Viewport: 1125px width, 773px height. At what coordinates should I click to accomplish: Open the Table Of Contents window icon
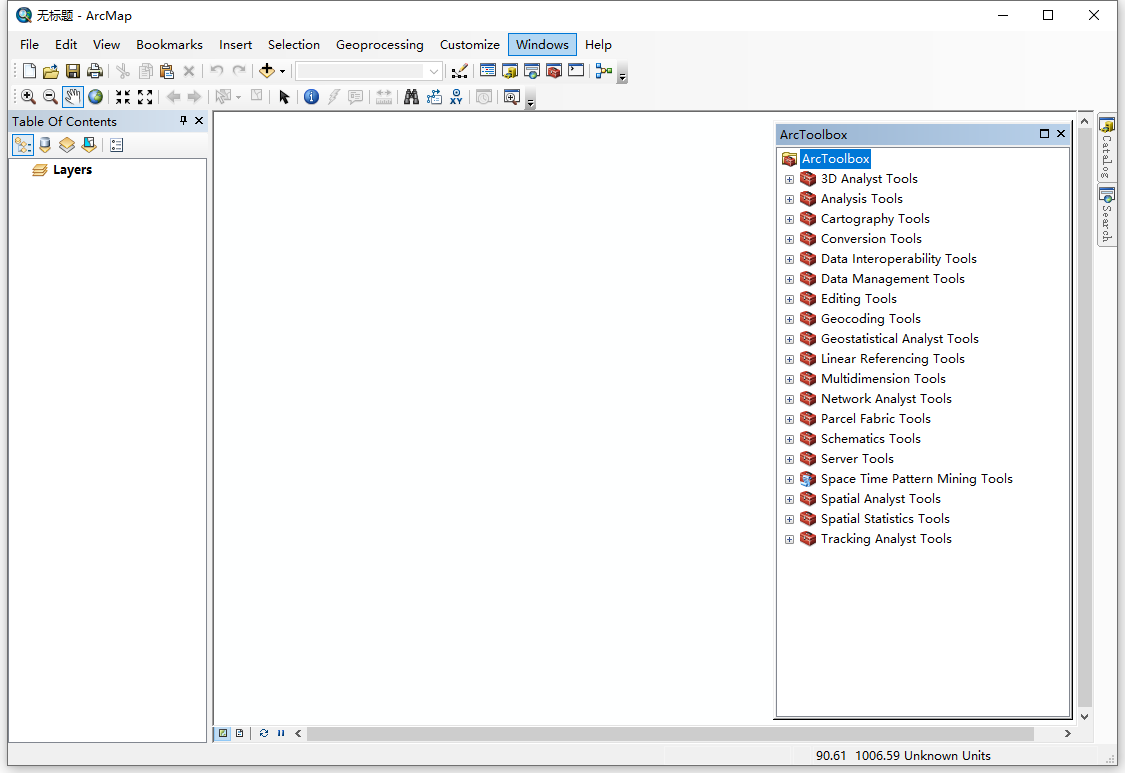click(488, 71)
